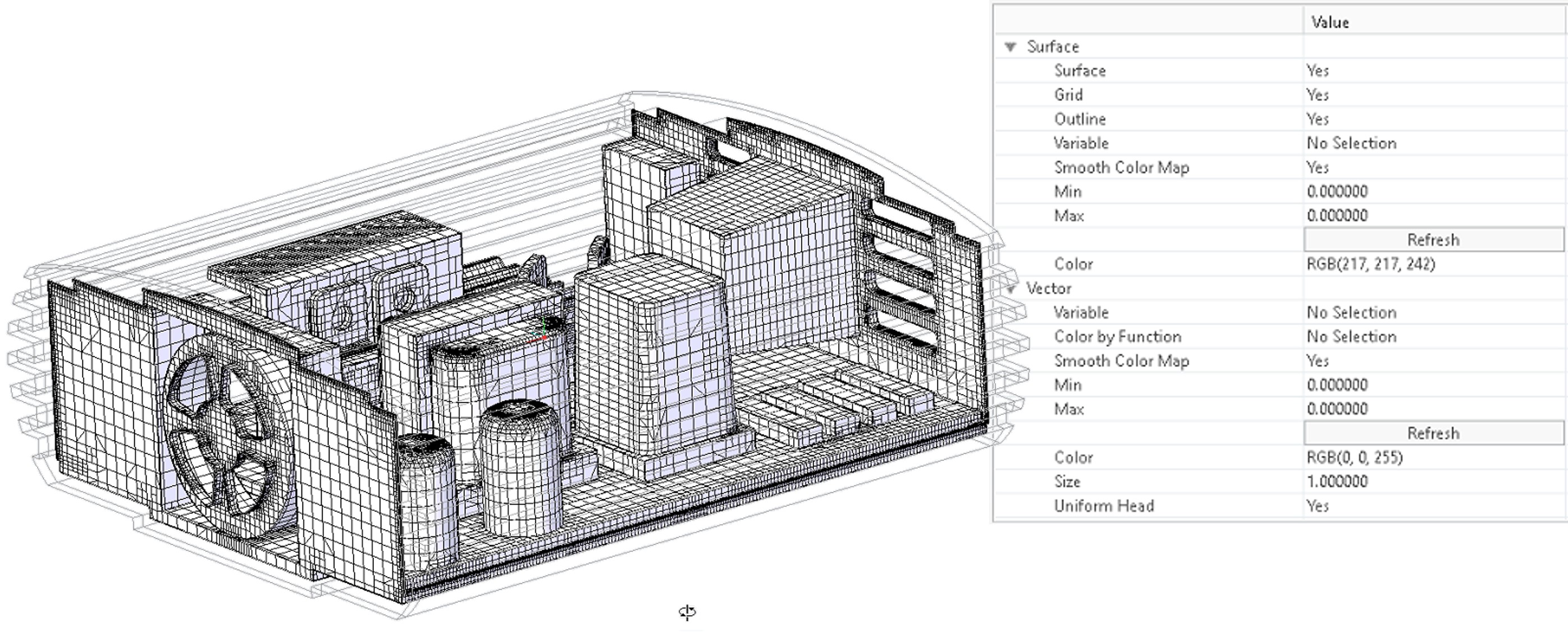
Task: Click Surface section Min value field
Action: pos(1337,191)
